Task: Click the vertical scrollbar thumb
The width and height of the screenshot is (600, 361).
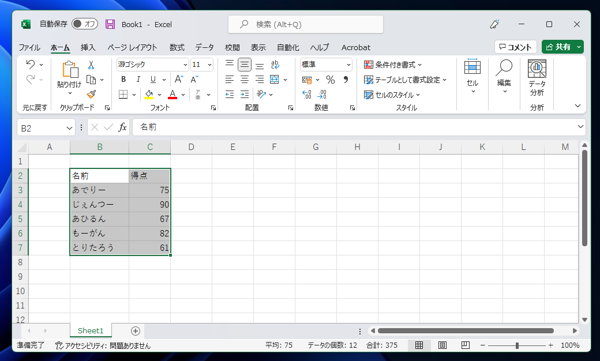Action: pyautogui.click(x=584, y=198)
